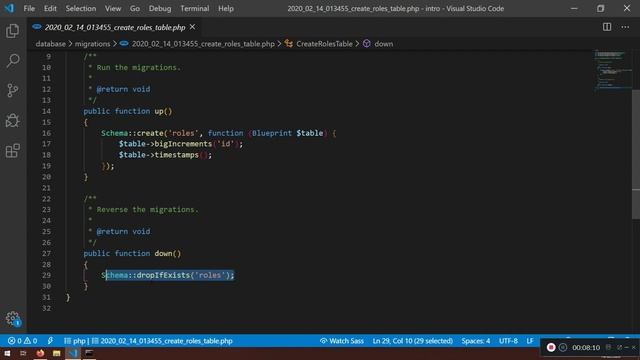Screen dimensions: 640x360
Task: Close the create_roles_table.php editor tab
Action: (192, 27)
